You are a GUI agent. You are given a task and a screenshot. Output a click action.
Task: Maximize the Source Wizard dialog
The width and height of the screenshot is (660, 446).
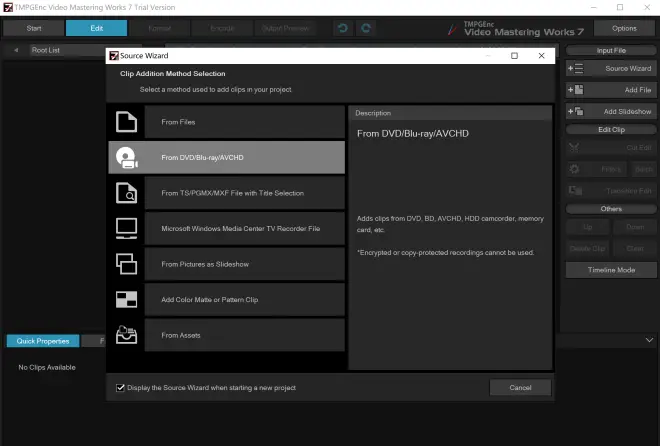coord(514,56)
